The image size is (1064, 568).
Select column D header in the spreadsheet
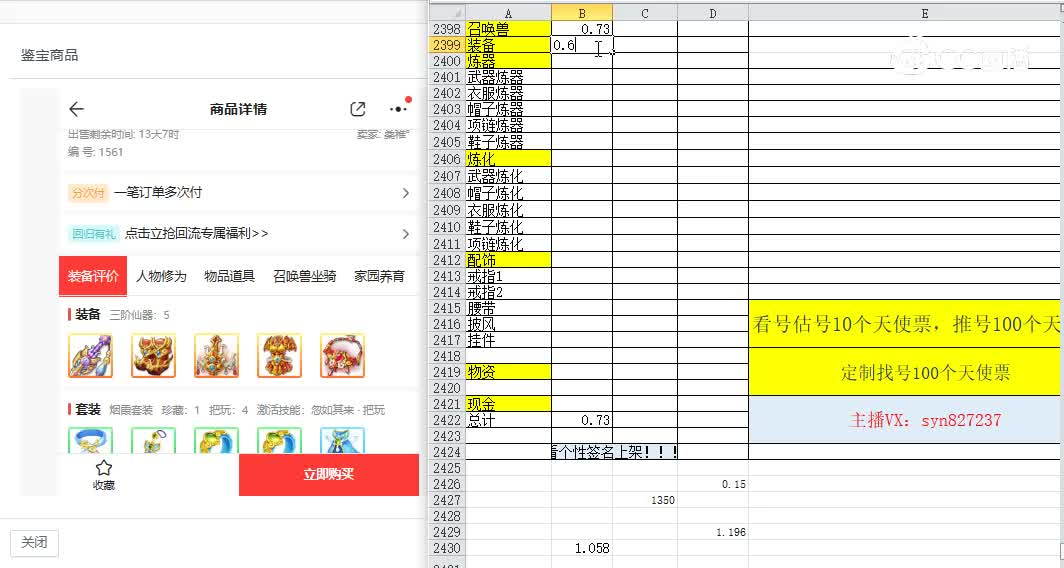[713, 13]
